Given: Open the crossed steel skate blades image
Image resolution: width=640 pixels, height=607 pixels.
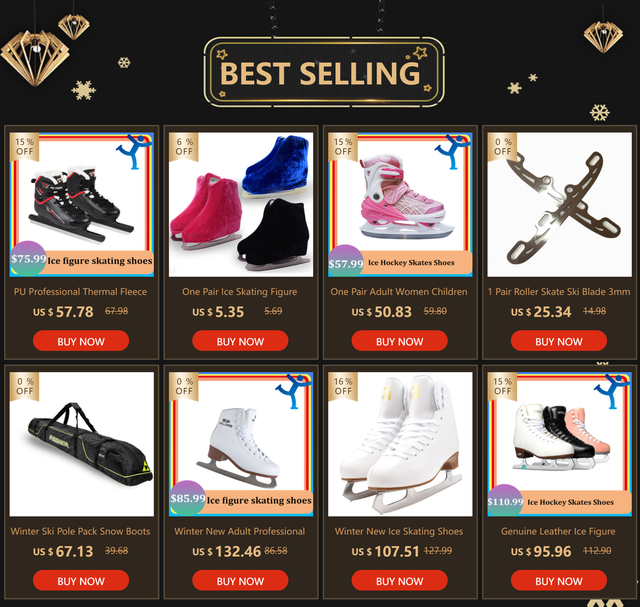Looking at the screenshot, I should pyautogui.click(x=560, y=205).
